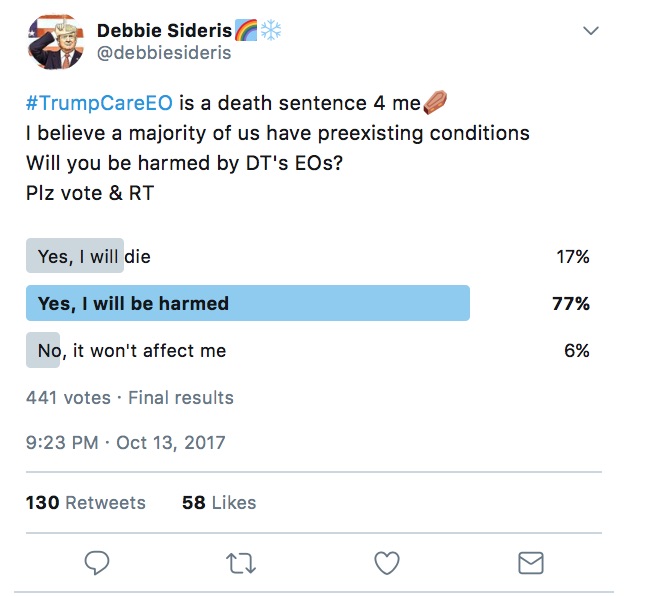Expand tweet options chevron menu

click(x=591, y=31)
